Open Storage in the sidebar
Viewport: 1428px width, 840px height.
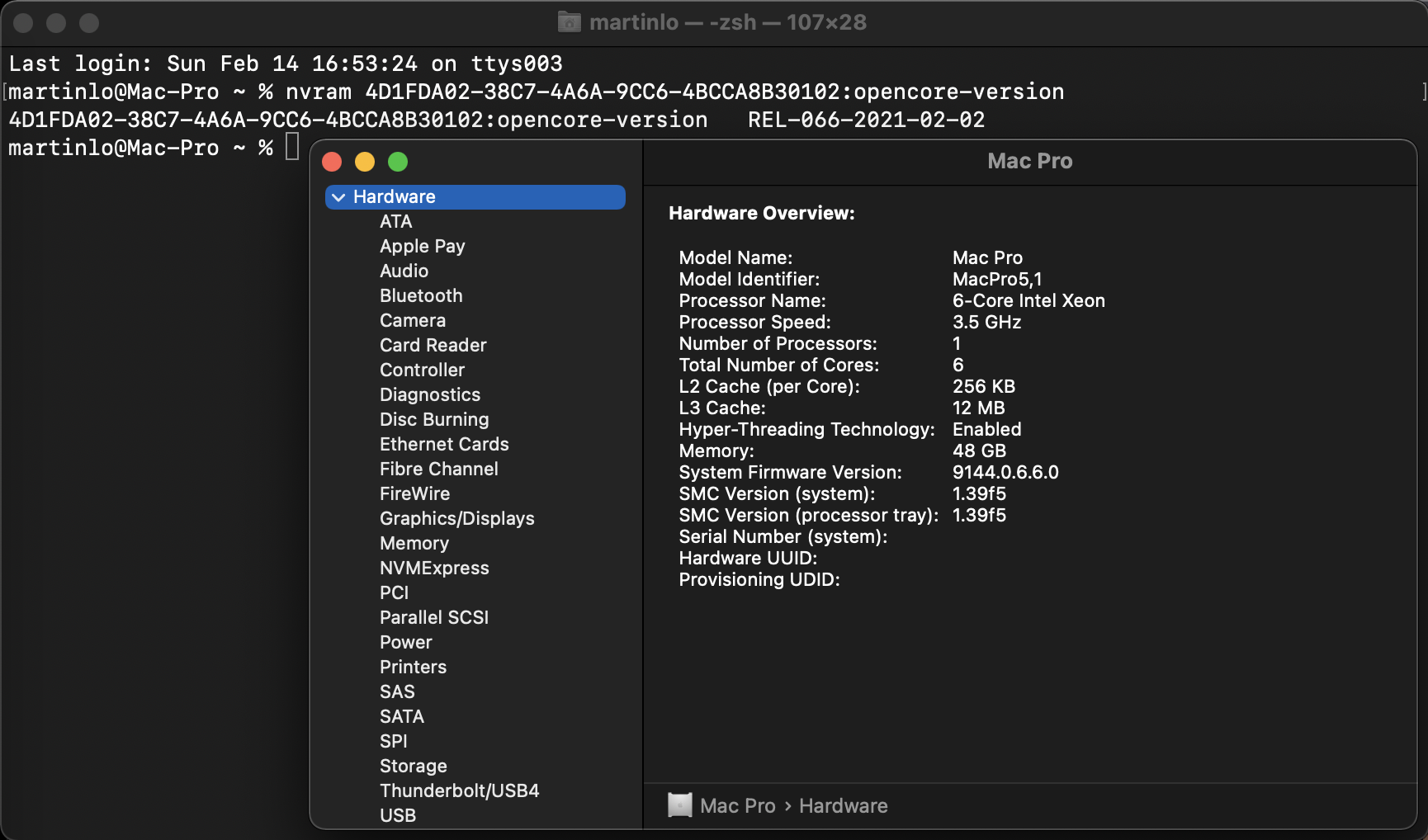pos(413,767)
